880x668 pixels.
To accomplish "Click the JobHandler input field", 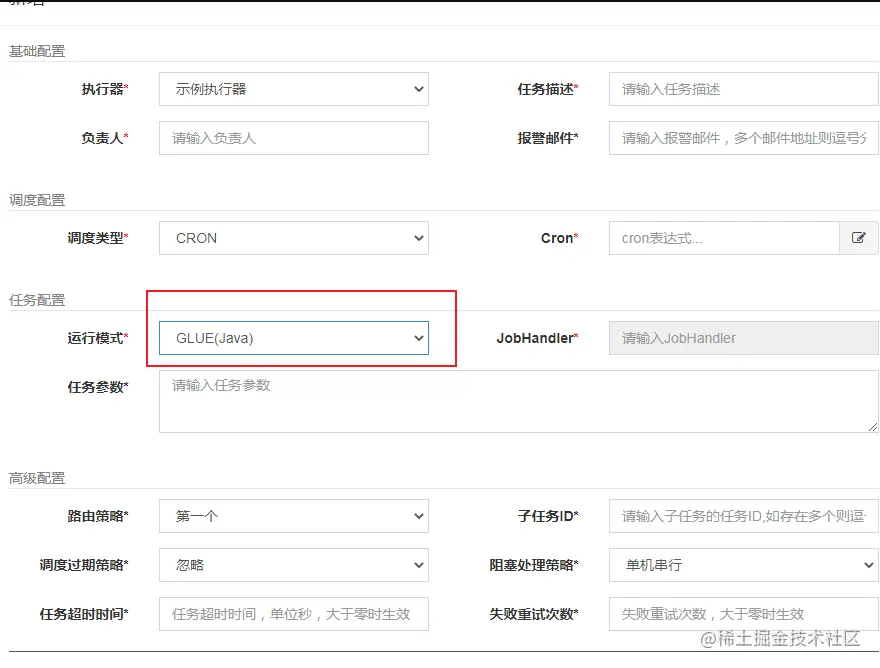I will tap(743, 338).
